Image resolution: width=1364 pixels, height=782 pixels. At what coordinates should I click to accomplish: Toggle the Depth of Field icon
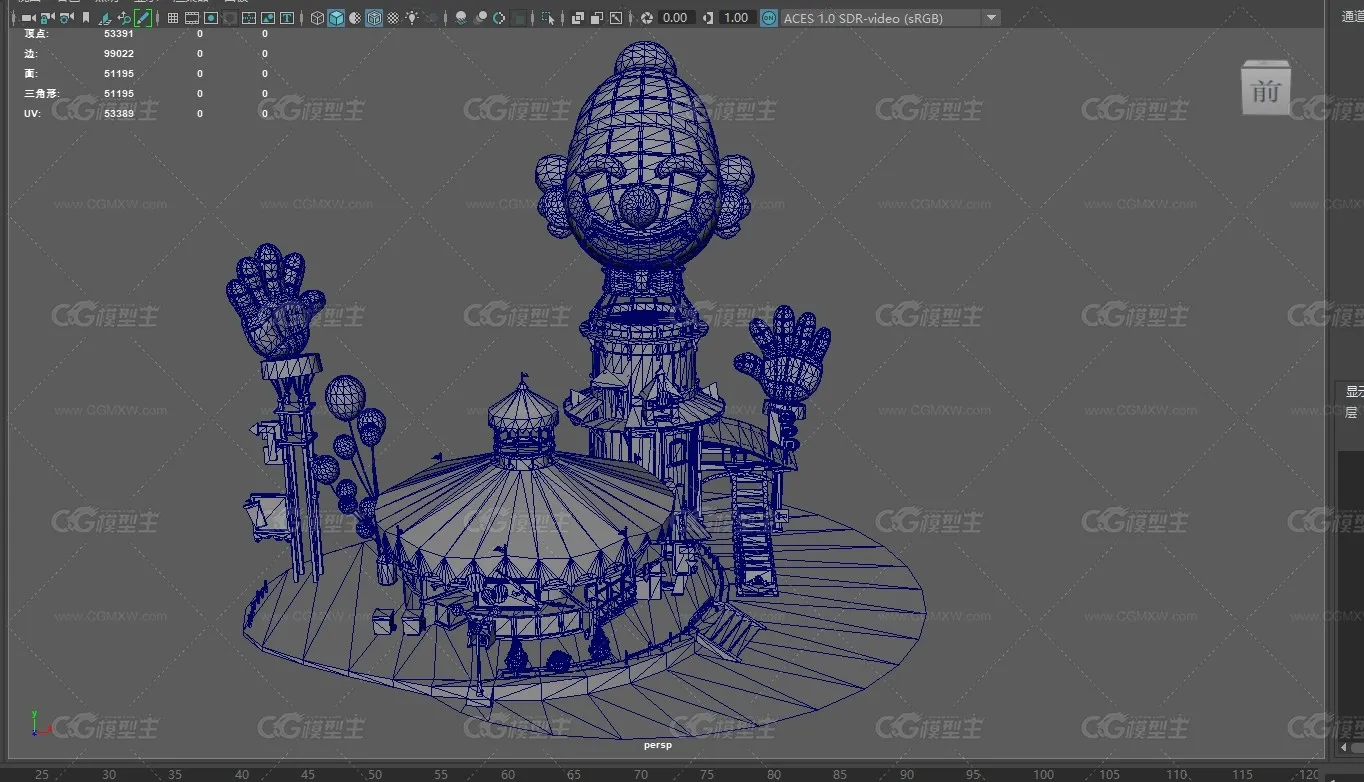[x=519, y=18]
